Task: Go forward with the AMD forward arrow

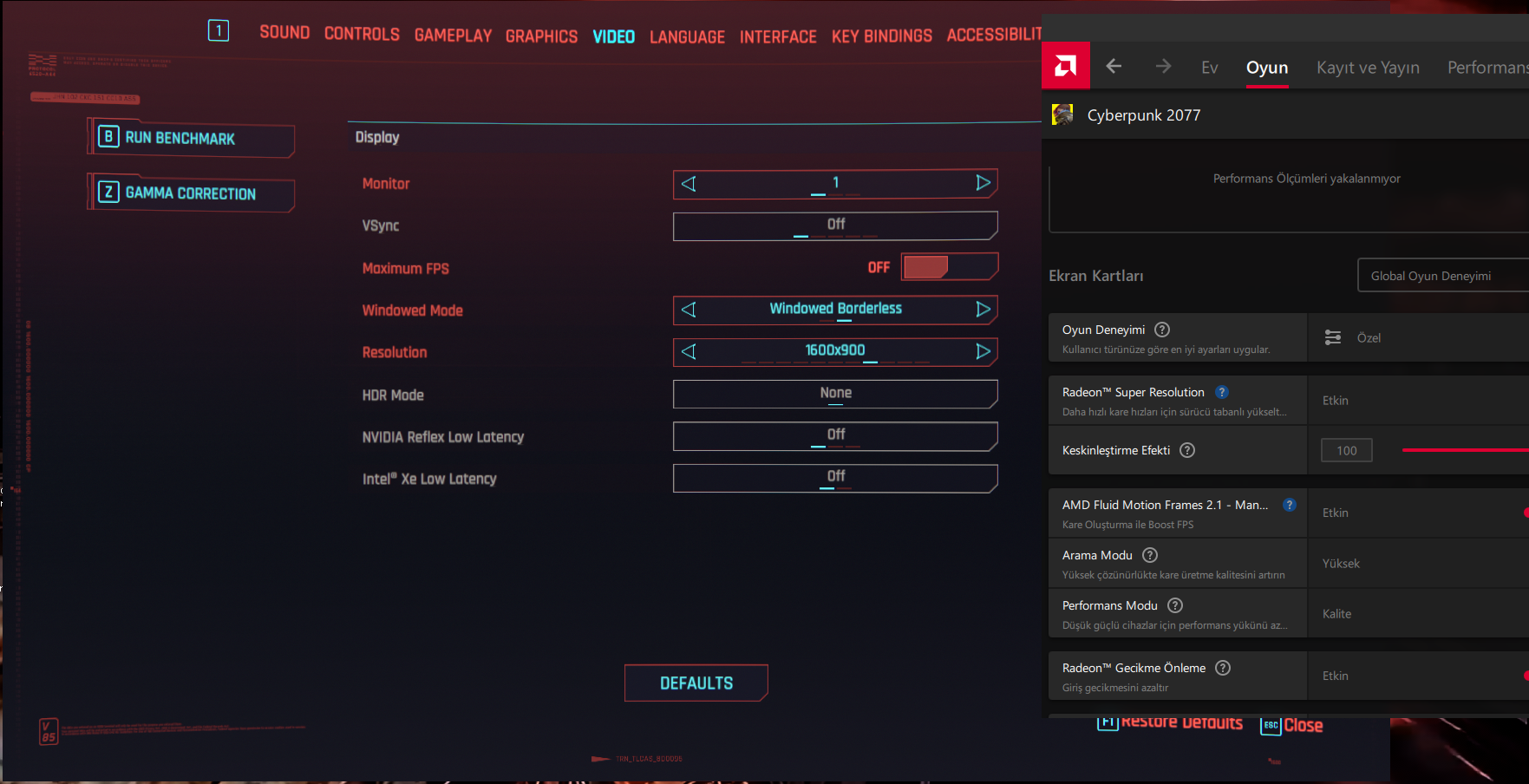Action: [1163, 66]
